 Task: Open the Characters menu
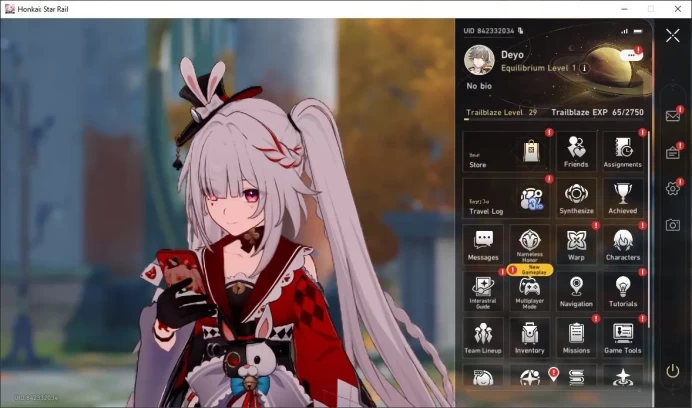coord(622,245)
